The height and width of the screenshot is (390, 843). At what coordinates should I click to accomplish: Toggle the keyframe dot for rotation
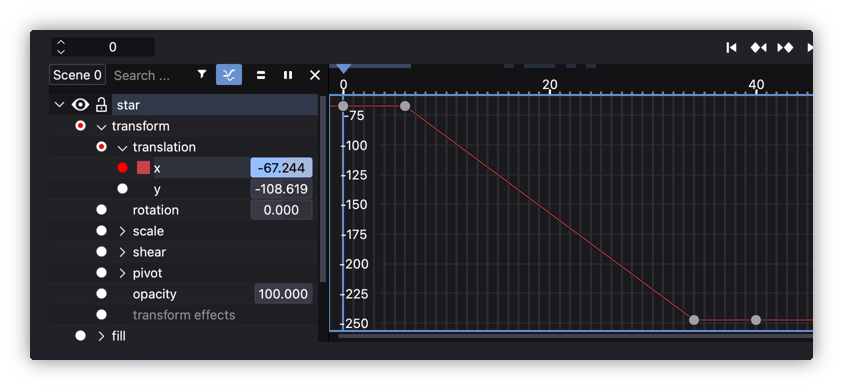pyautogui.click(x=102, y=210)
